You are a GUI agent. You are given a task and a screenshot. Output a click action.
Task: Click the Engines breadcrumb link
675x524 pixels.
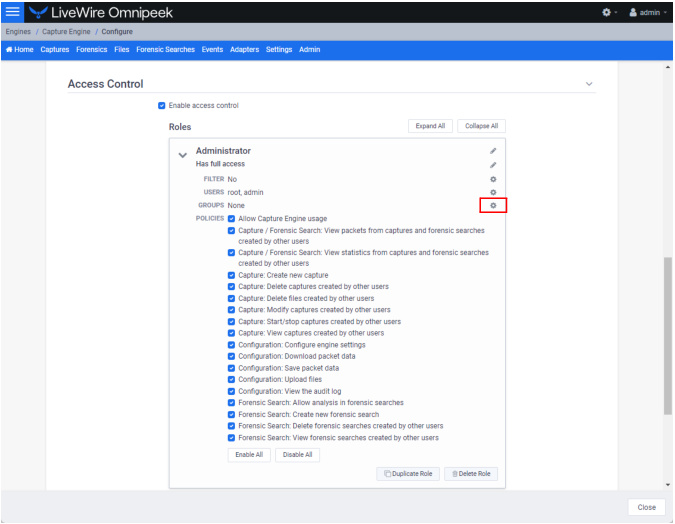[18, 32]
